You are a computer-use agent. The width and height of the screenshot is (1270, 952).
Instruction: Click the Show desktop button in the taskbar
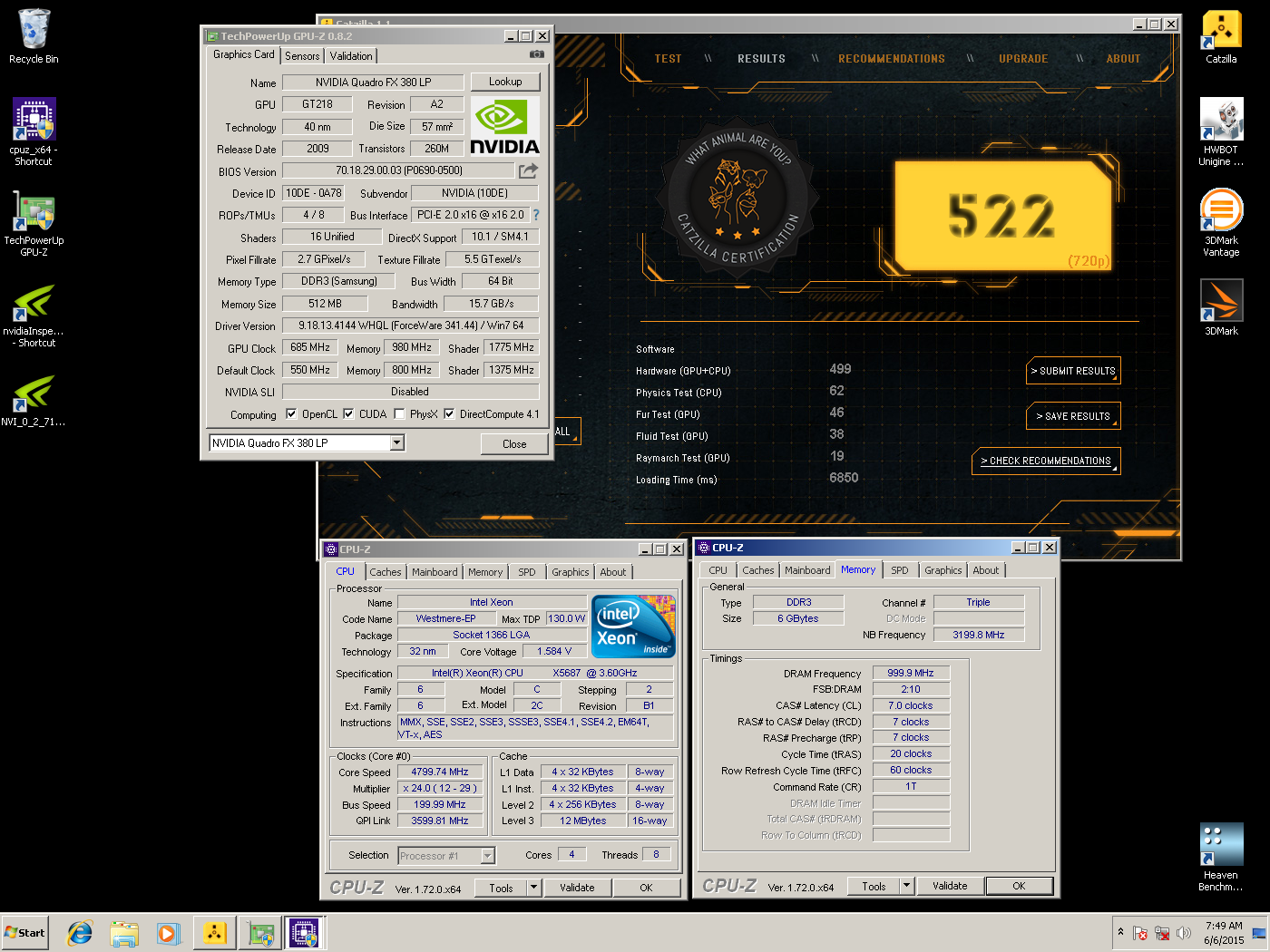1259,933
